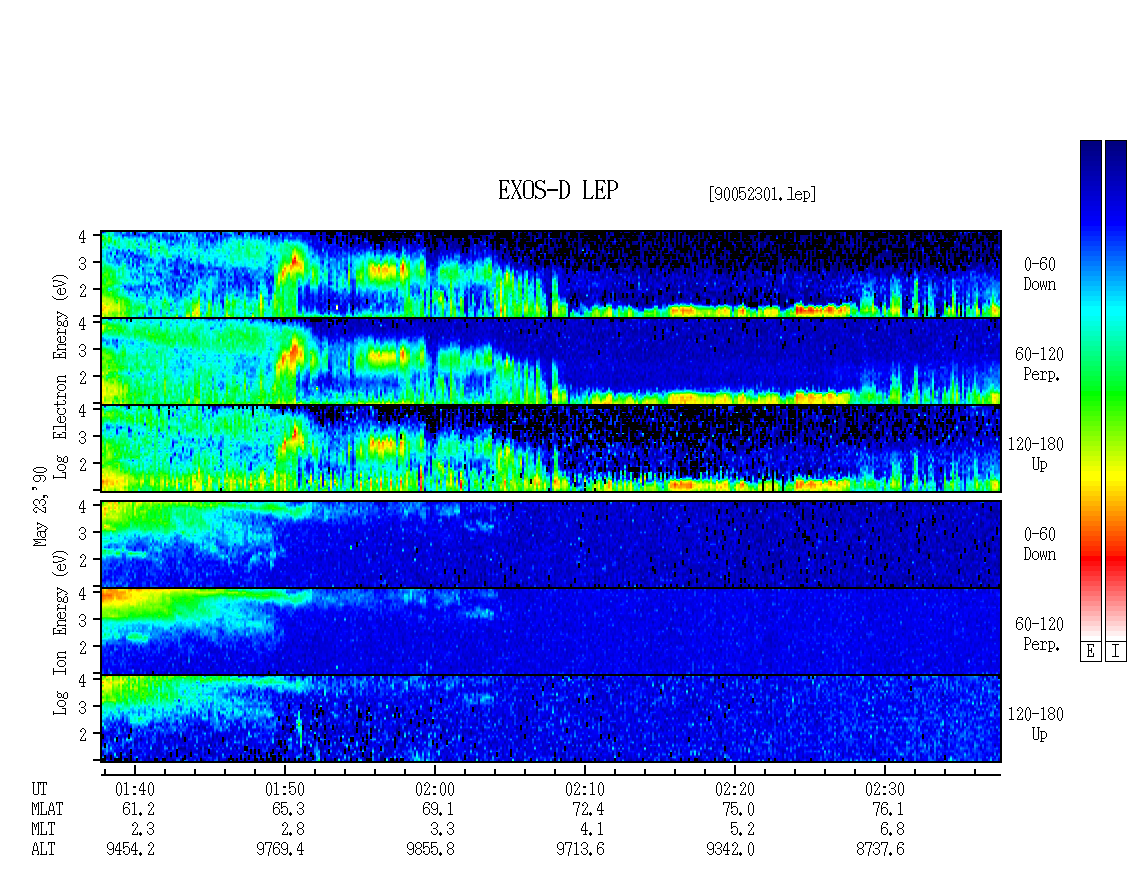
Task: Click the MLT value 6.8
Action: (x=892, y=830)
